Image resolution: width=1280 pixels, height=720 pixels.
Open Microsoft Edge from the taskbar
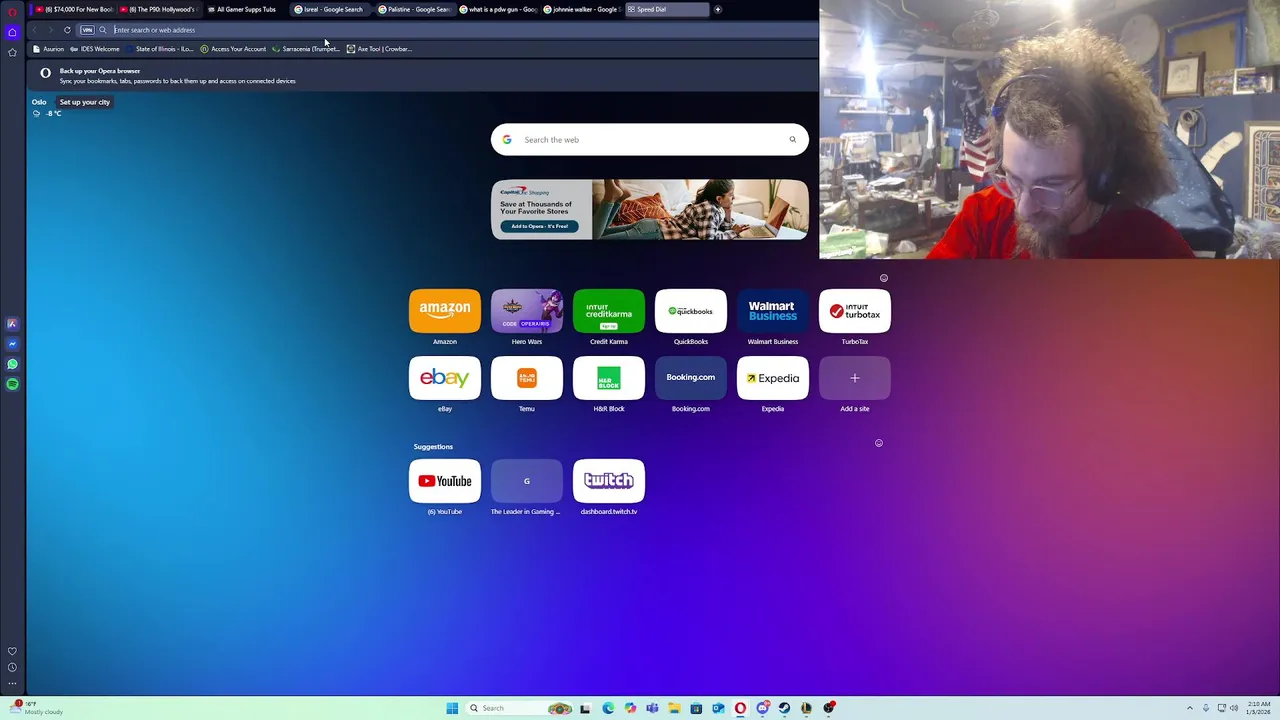pyautogui.click(x=608, y=708)
